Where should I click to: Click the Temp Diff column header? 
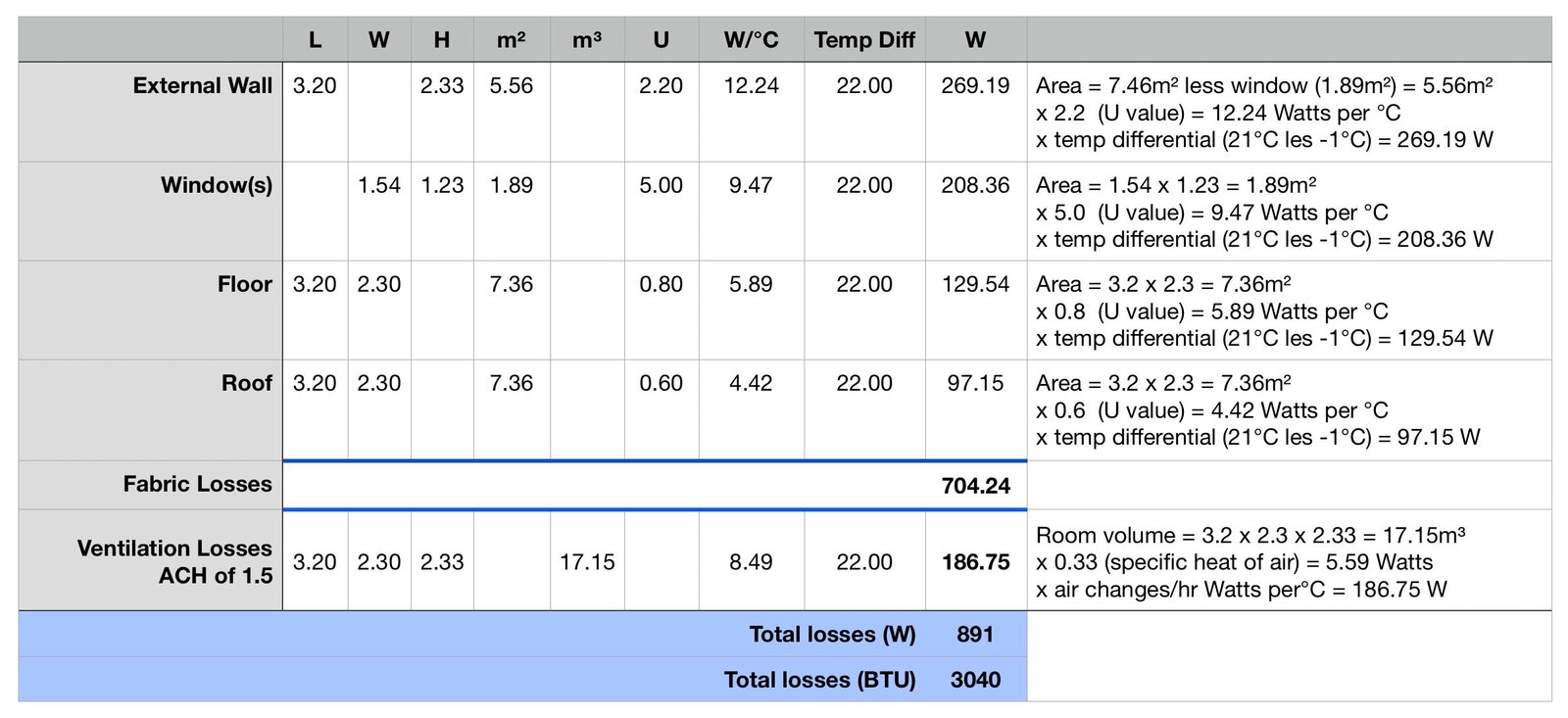(x=863, y=40)
